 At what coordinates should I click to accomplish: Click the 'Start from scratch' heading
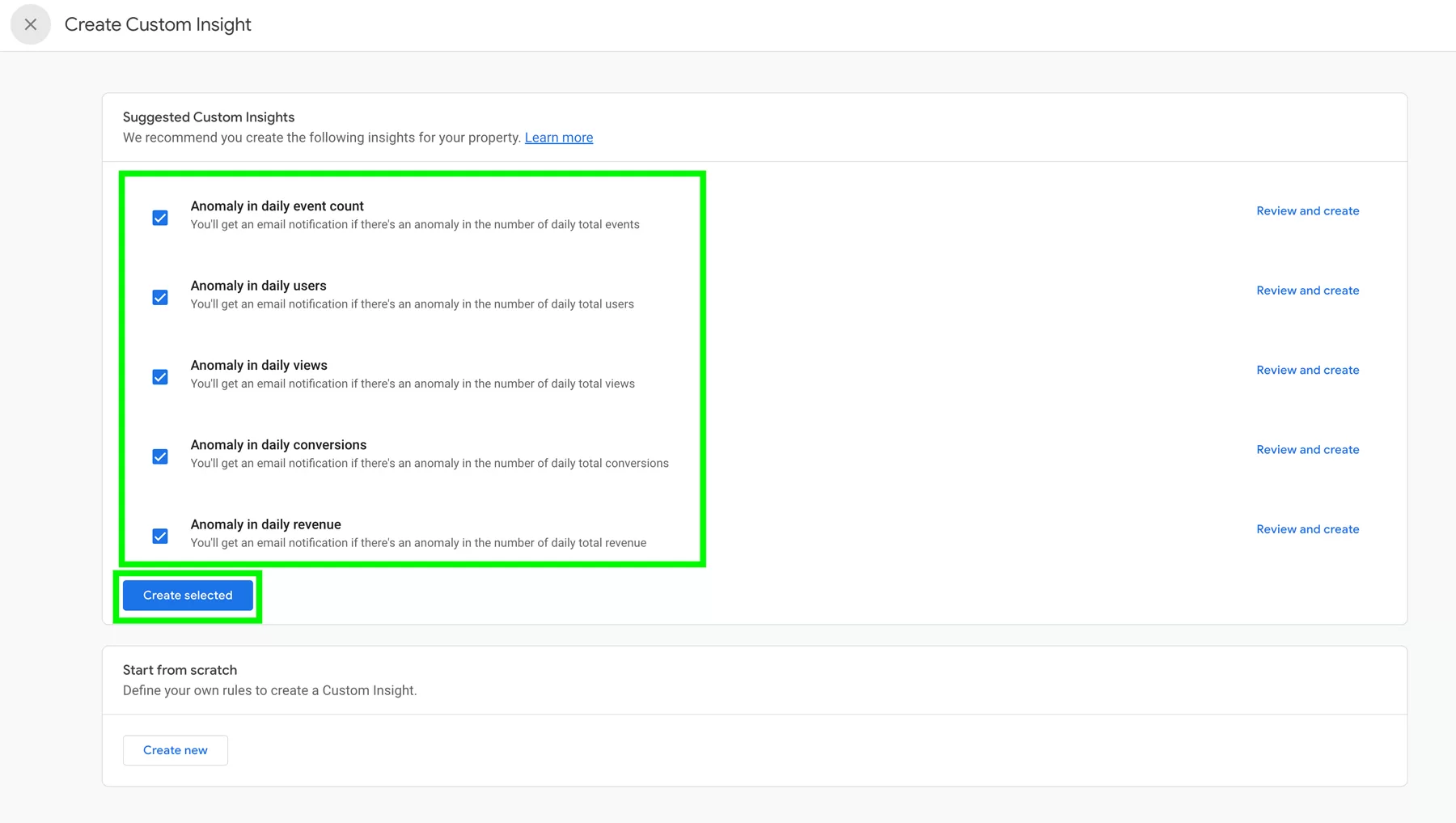pyautogui.click(x=180, y=670)
